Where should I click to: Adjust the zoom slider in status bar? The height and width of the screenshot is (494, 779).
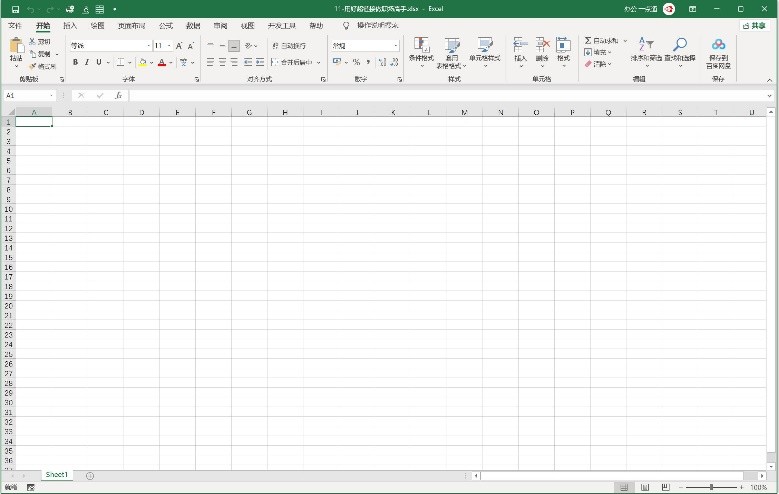pos(711,487)
